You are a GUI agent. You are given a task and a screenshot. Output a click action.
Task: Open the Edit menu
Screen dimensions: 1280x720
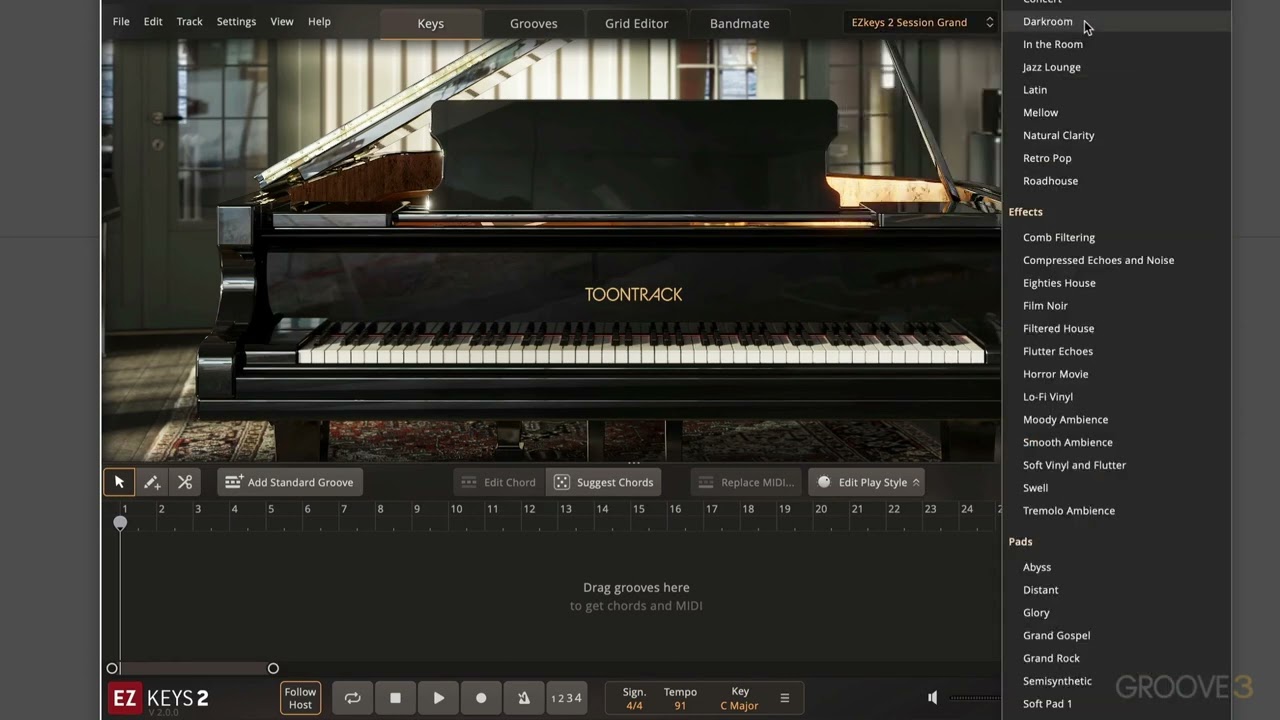(x=153, y=21)
